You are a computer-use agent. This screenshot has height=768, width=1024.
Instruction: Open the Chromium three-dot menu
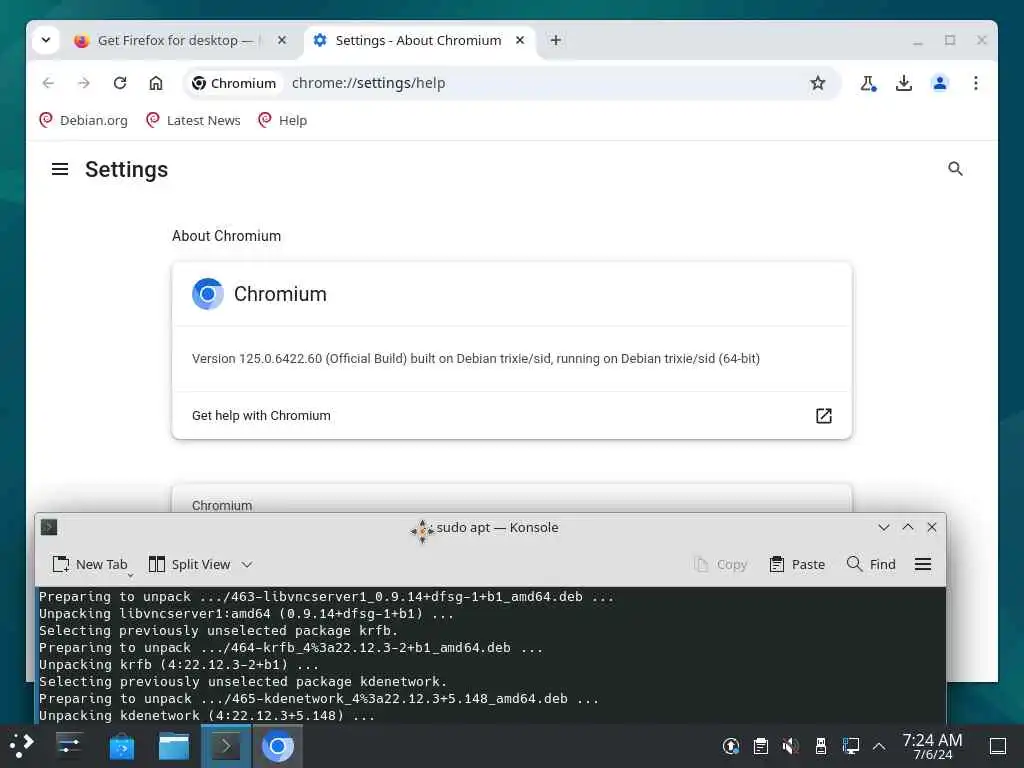tap(976, 83)
